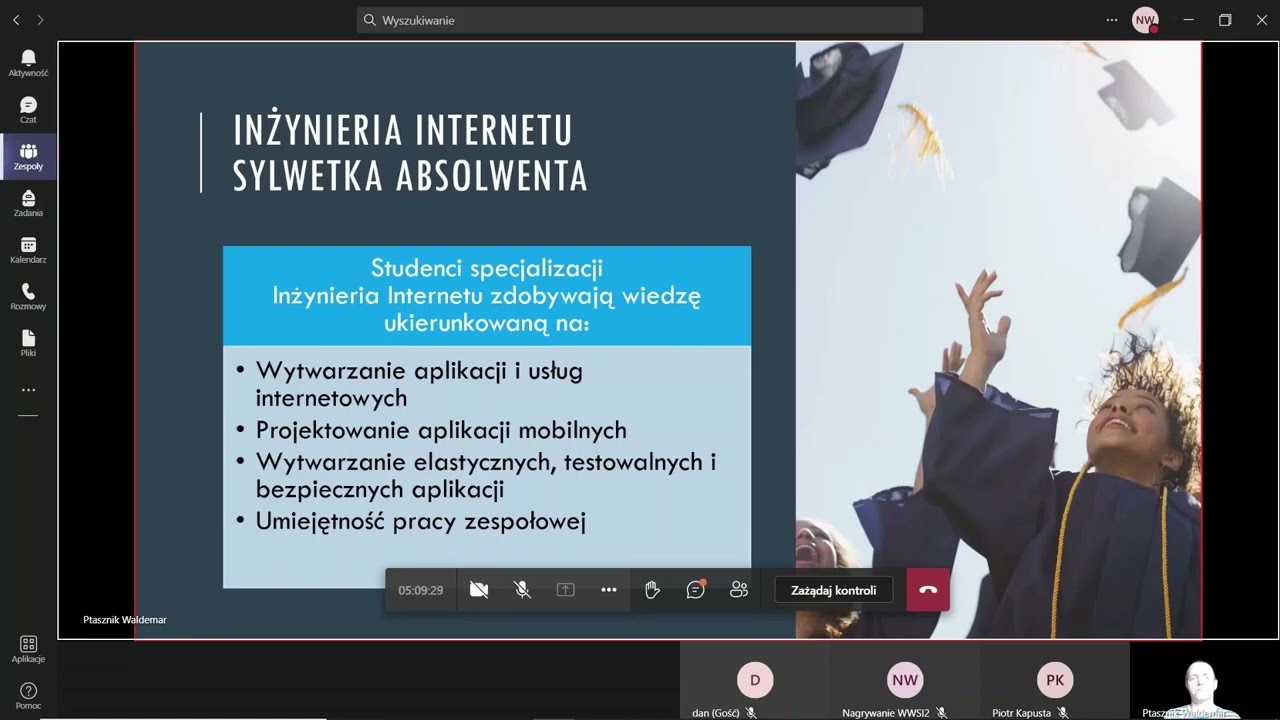Open settings and more menu in title bar

click(x=1112, y=20)
